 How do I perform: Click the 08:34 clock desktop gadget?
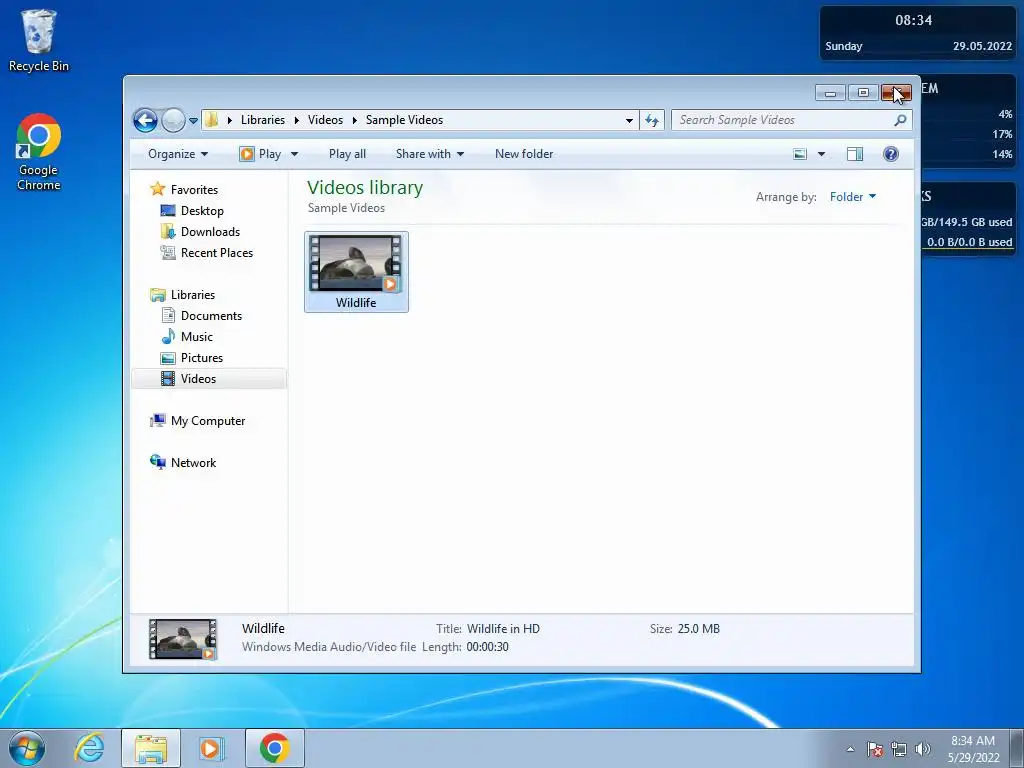[918, 33]
